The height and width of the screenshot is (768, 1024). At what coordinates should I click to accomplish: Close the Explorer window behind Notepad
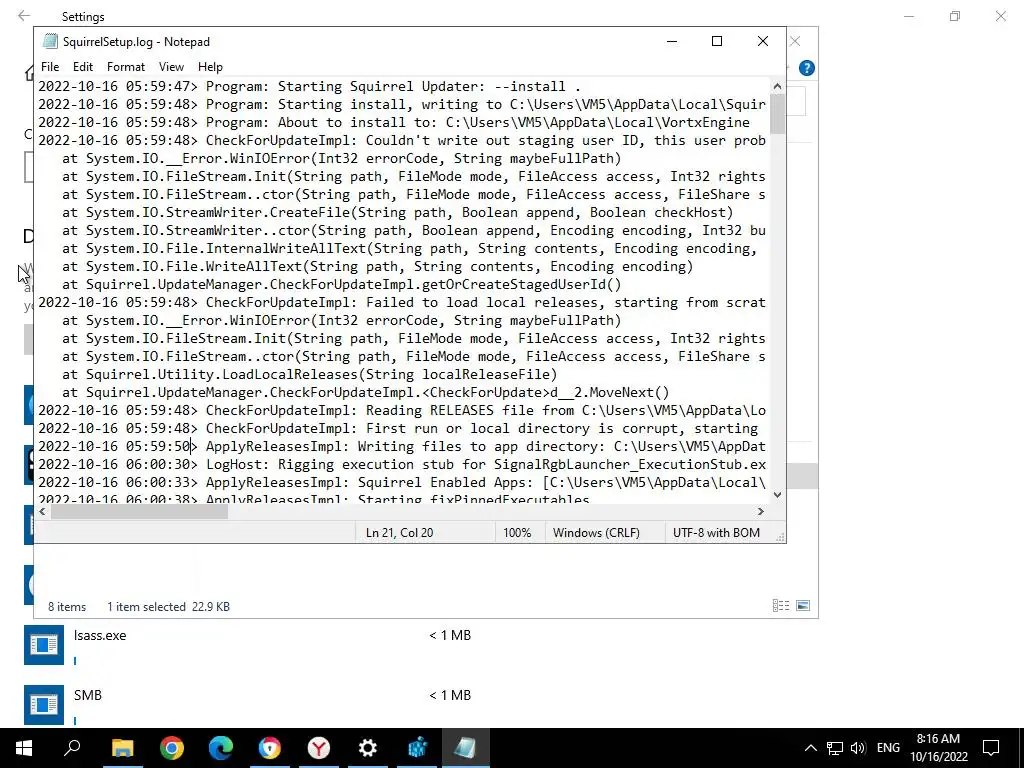coord(795,41)
